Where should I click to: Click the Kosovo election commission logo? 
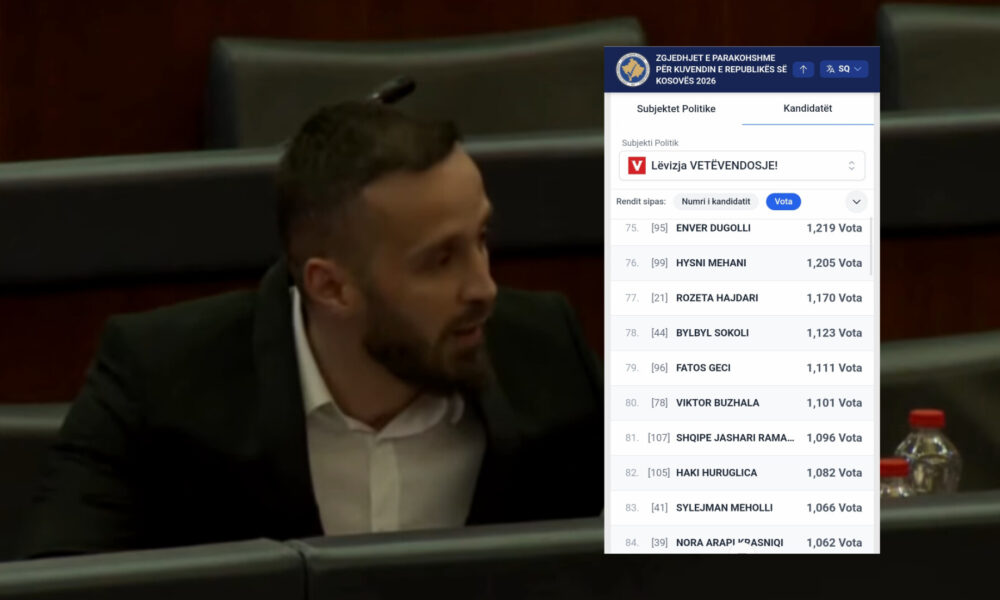(633, 70)
